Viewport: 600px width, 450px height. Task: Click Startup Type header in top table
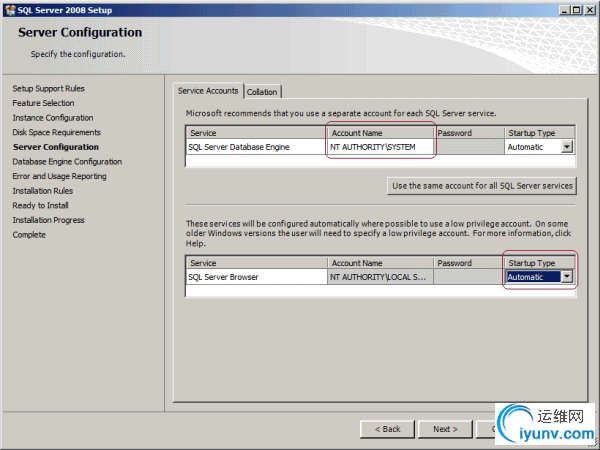[540, 133]
